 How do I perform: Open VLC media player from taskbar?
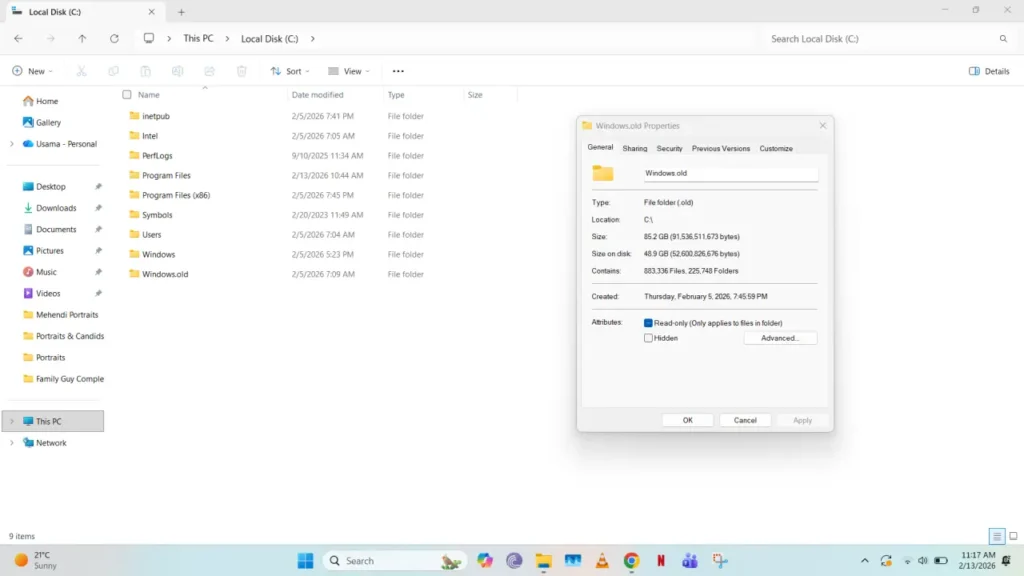pos(602,561)
